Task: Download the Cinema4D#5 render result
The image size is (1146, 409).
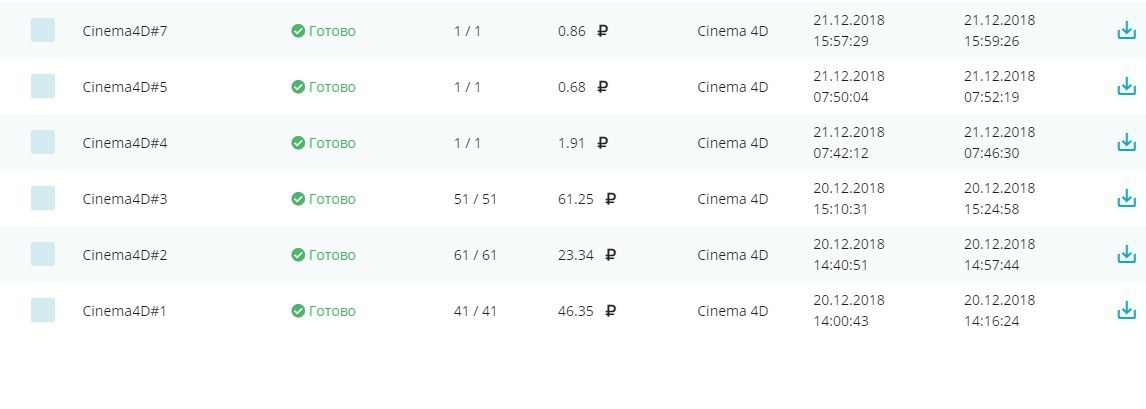Action: tap(1127, 87)
